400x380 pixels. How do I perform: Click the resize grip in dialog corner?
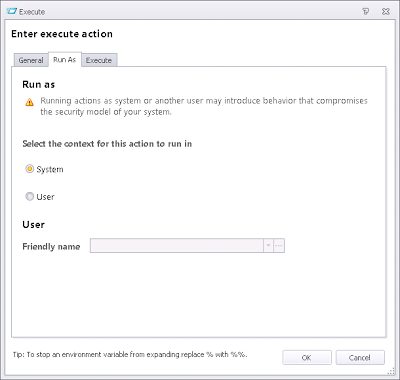point(391,371)
